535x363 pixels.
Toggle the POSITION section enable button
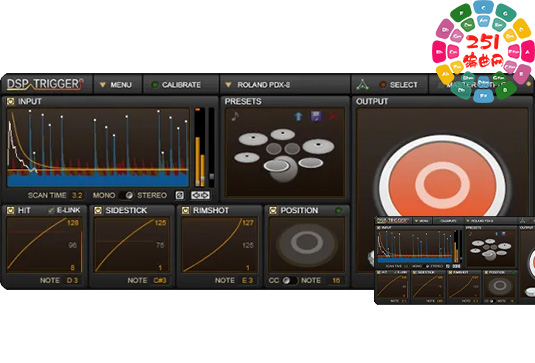273,210
